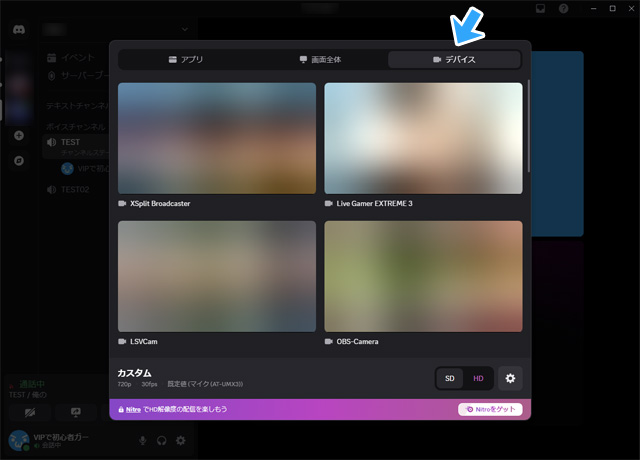
Task: Open the Nitro link in banner
Action: (x=133, y=409)
